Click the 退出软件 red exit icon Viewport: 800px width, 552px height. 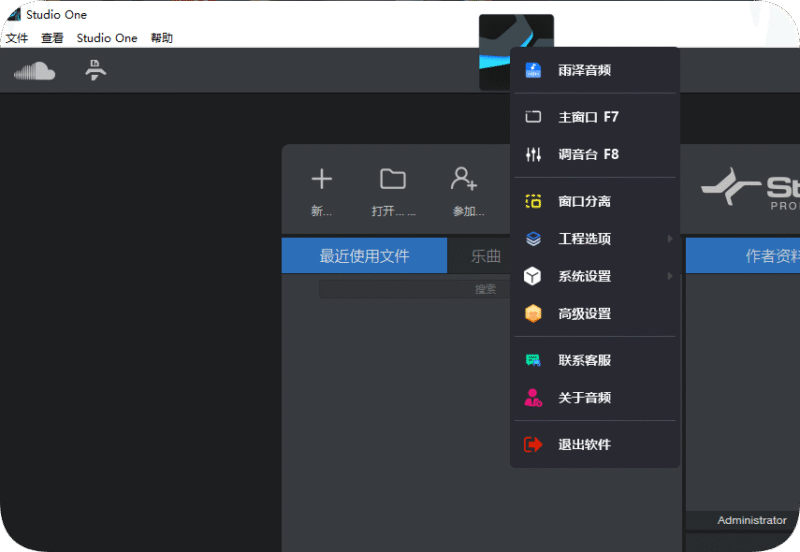(533, 444)
